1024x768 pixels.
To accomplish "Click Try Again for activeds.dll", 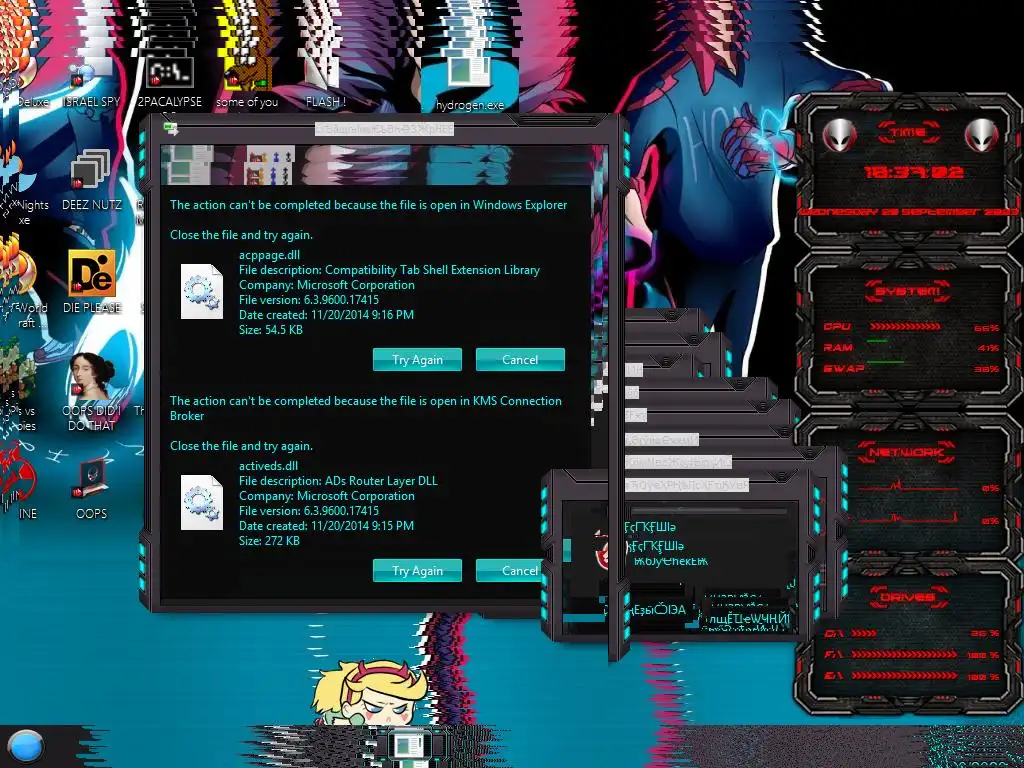I will click(417, 571).
